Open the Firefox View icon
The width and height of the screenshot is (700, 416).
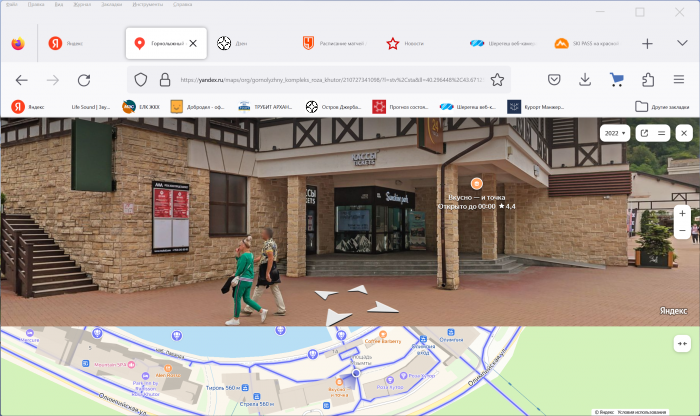click(18, 43)
